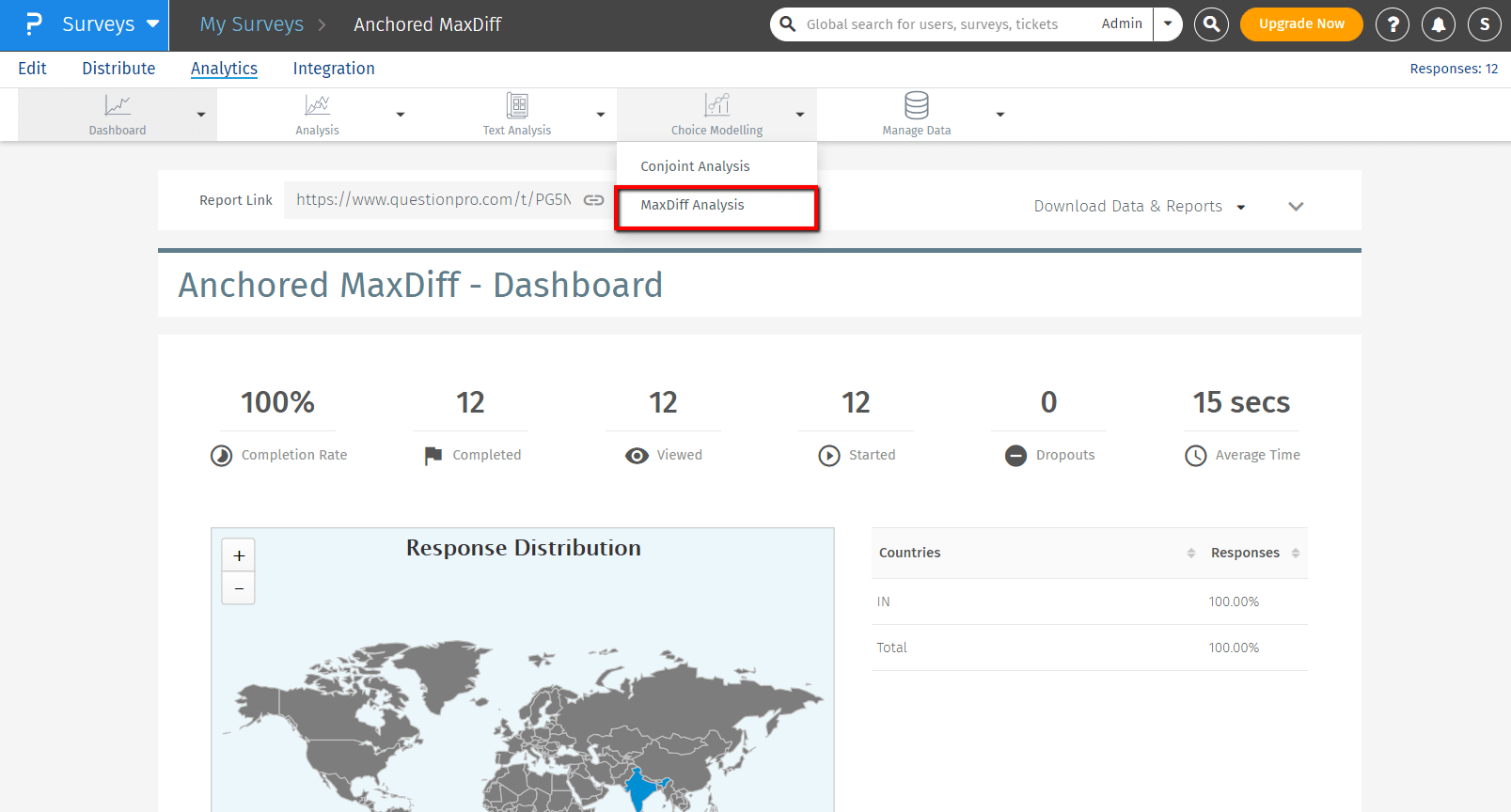Viewport: 1511px width, 812px height.
Task: Click the magnifier search button
Action: [1211, 24]
